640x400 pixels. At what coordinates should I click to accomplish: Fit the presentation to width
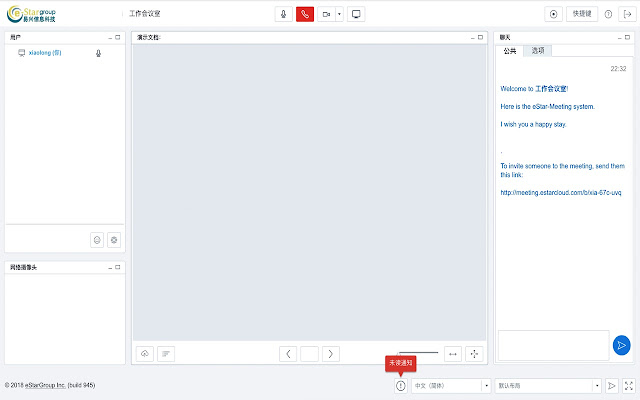[453, 354]
